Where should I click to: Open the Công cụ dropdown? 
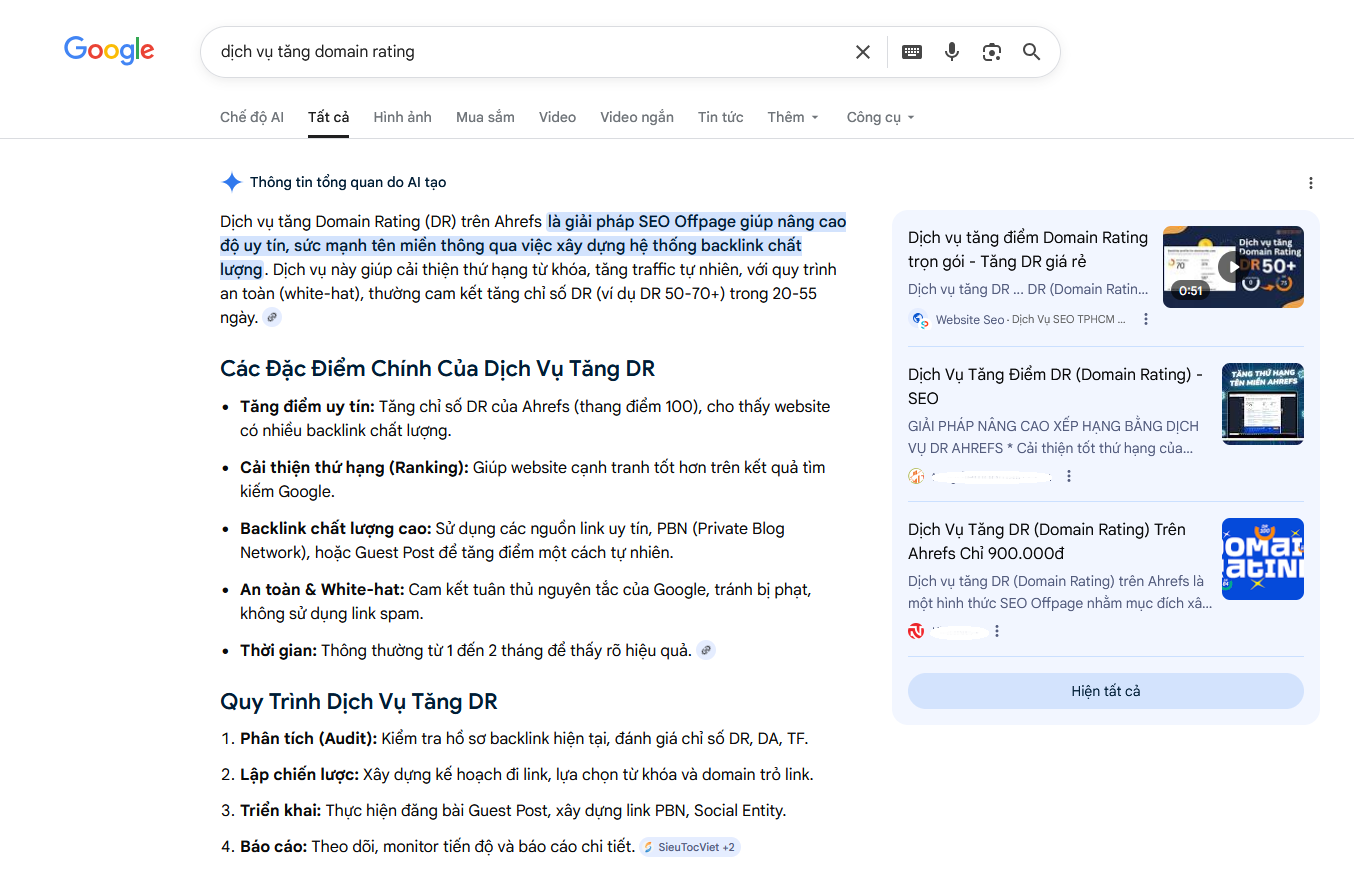879,117
